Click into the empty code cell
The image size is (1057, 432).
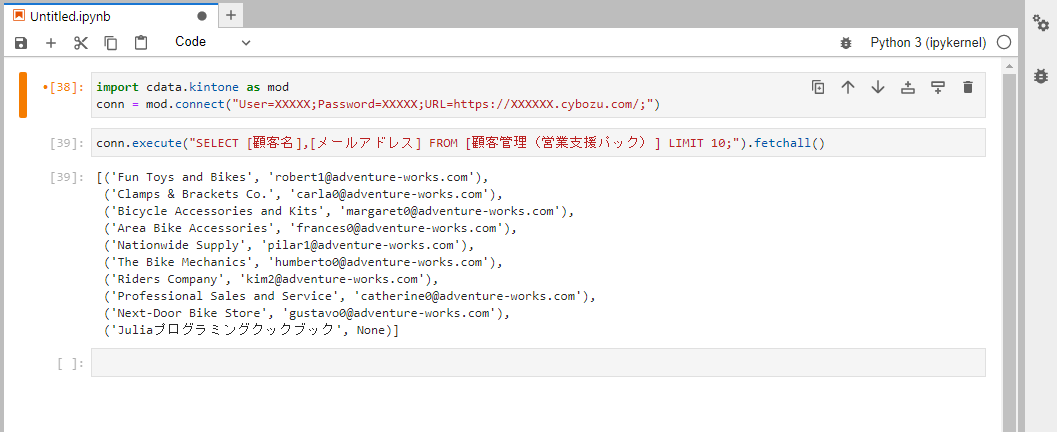(x=538, y=363)
